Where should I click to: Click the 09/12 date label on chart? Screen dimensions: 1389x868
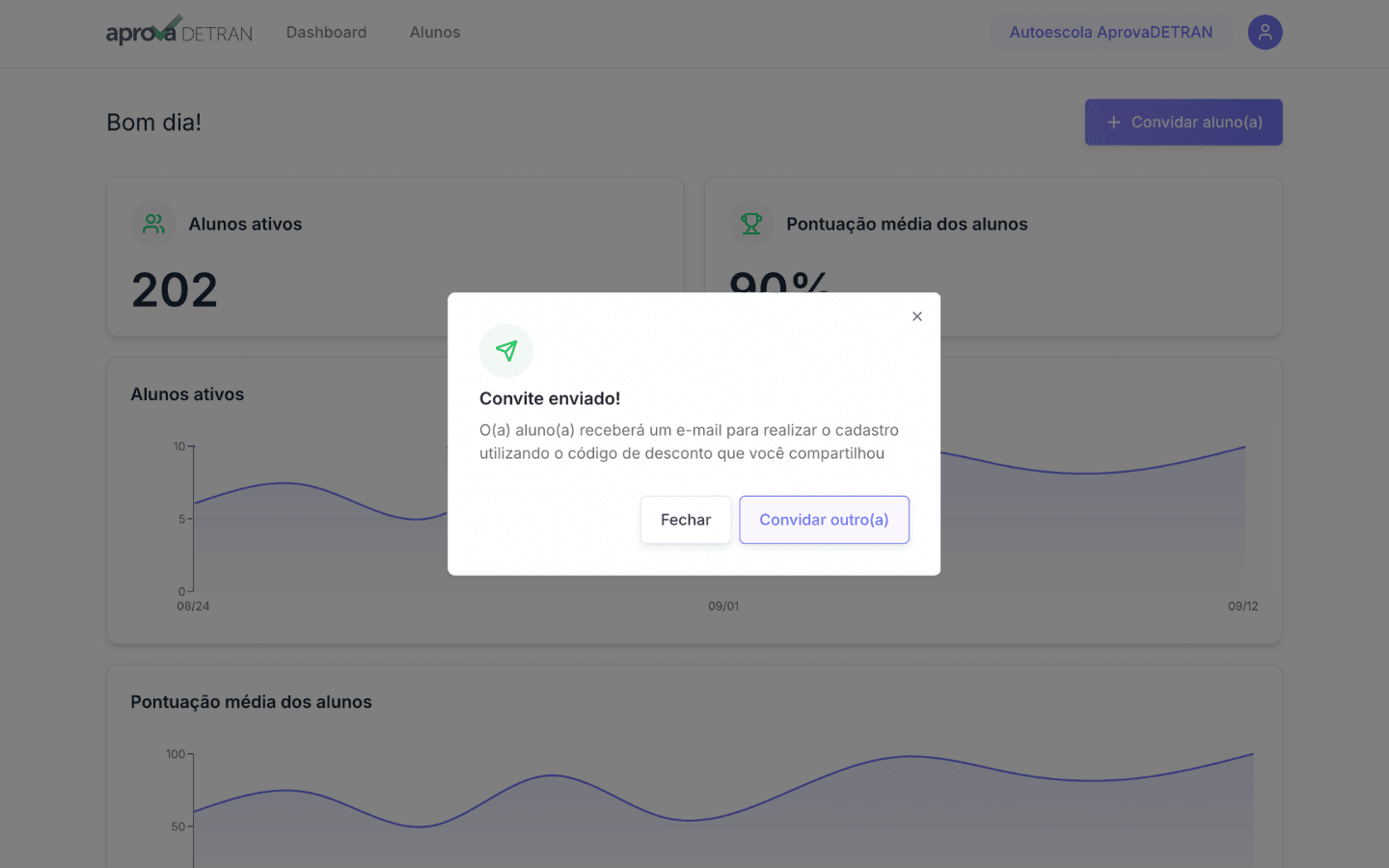pos(1243,607)
